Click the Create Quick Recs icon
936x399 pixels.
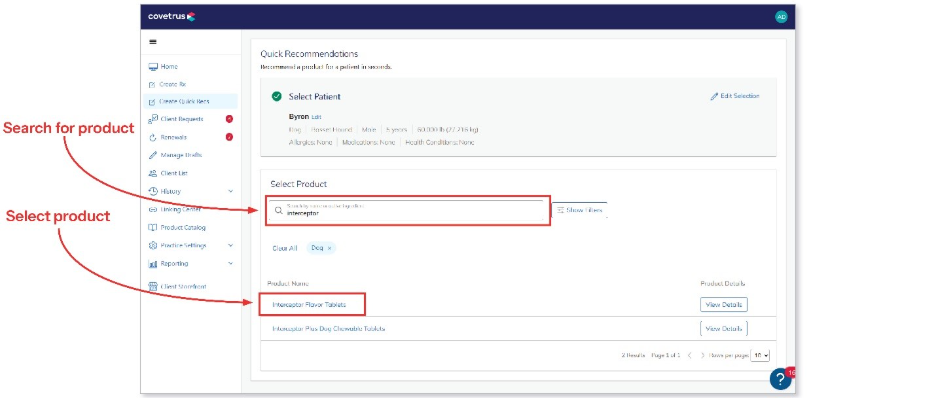click(x=152, y=102)
